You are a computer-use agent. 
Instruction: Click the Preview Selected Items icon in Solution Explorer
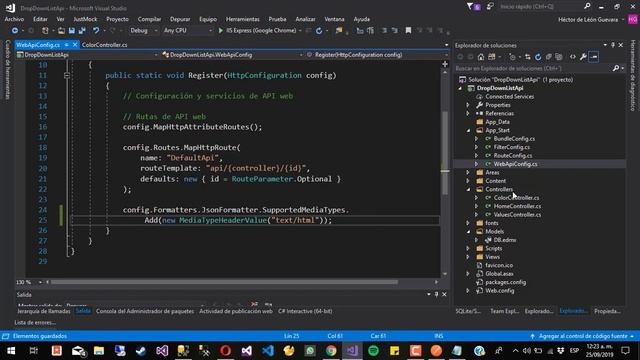[594, 57]
